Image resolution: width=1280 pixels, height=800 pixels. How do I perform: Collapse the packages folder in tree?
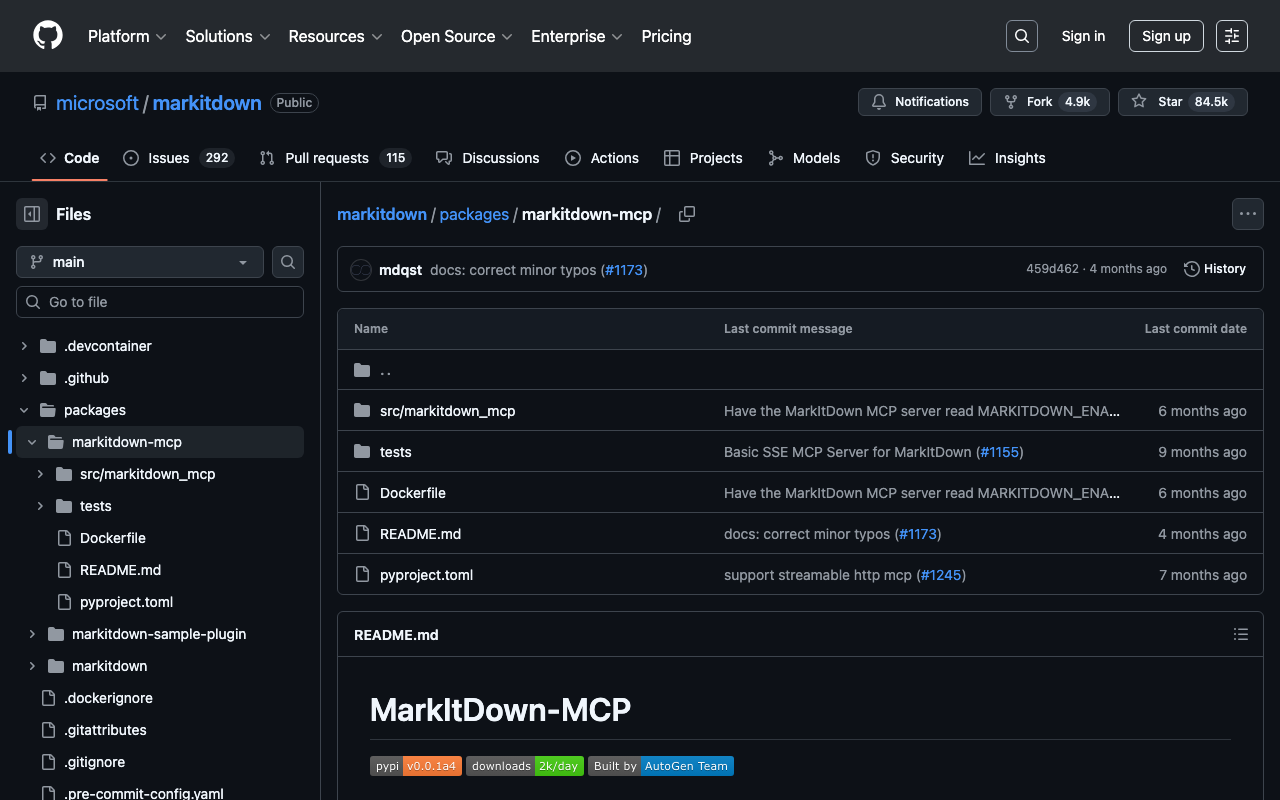point(24,410)
